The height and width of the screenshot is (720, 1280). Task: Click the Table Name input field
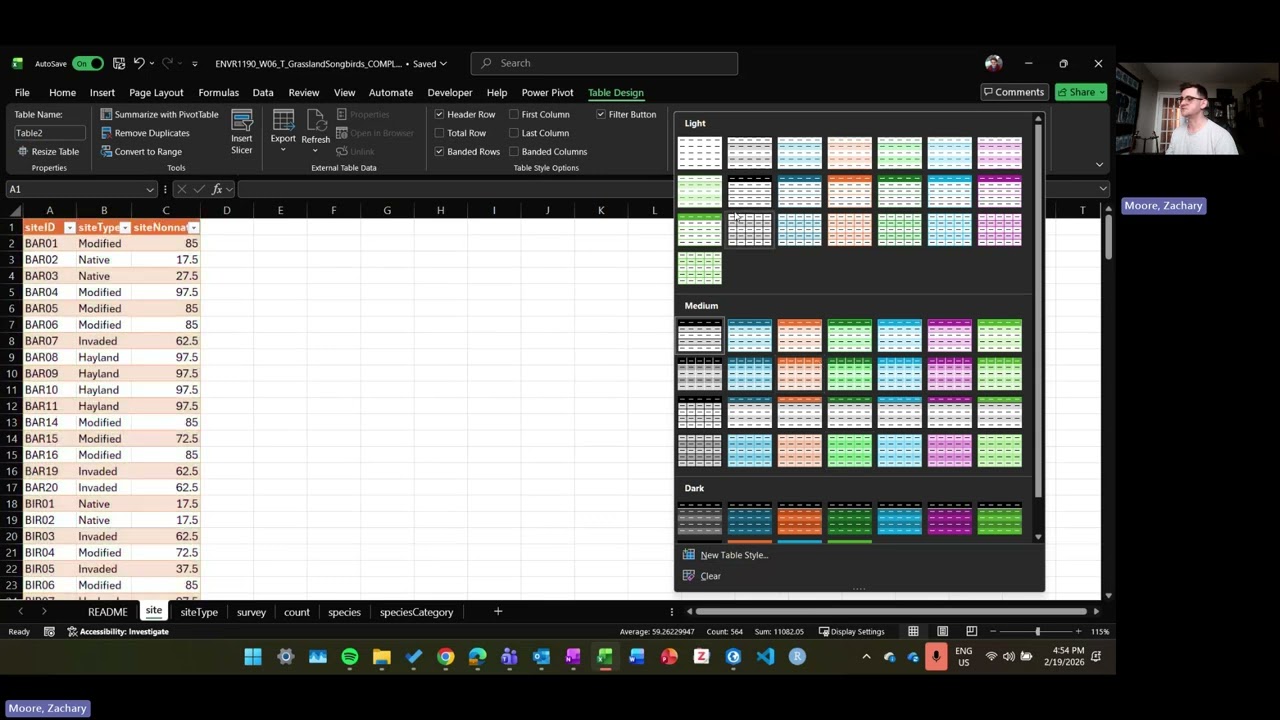pyautogui.click(x=49, y=133)
